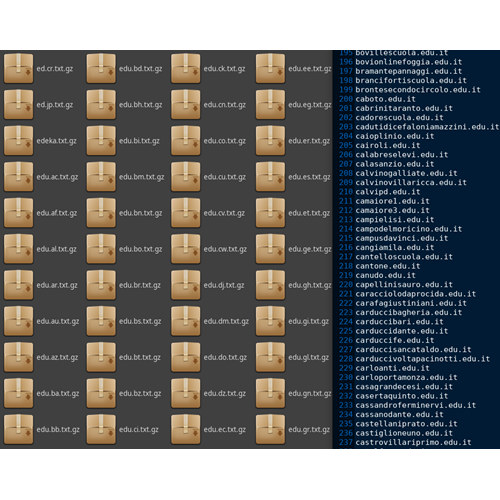Select the ed.jp.txt.gz file label
Viewport: 500px width, 500px height.
[x=55, y=105]
